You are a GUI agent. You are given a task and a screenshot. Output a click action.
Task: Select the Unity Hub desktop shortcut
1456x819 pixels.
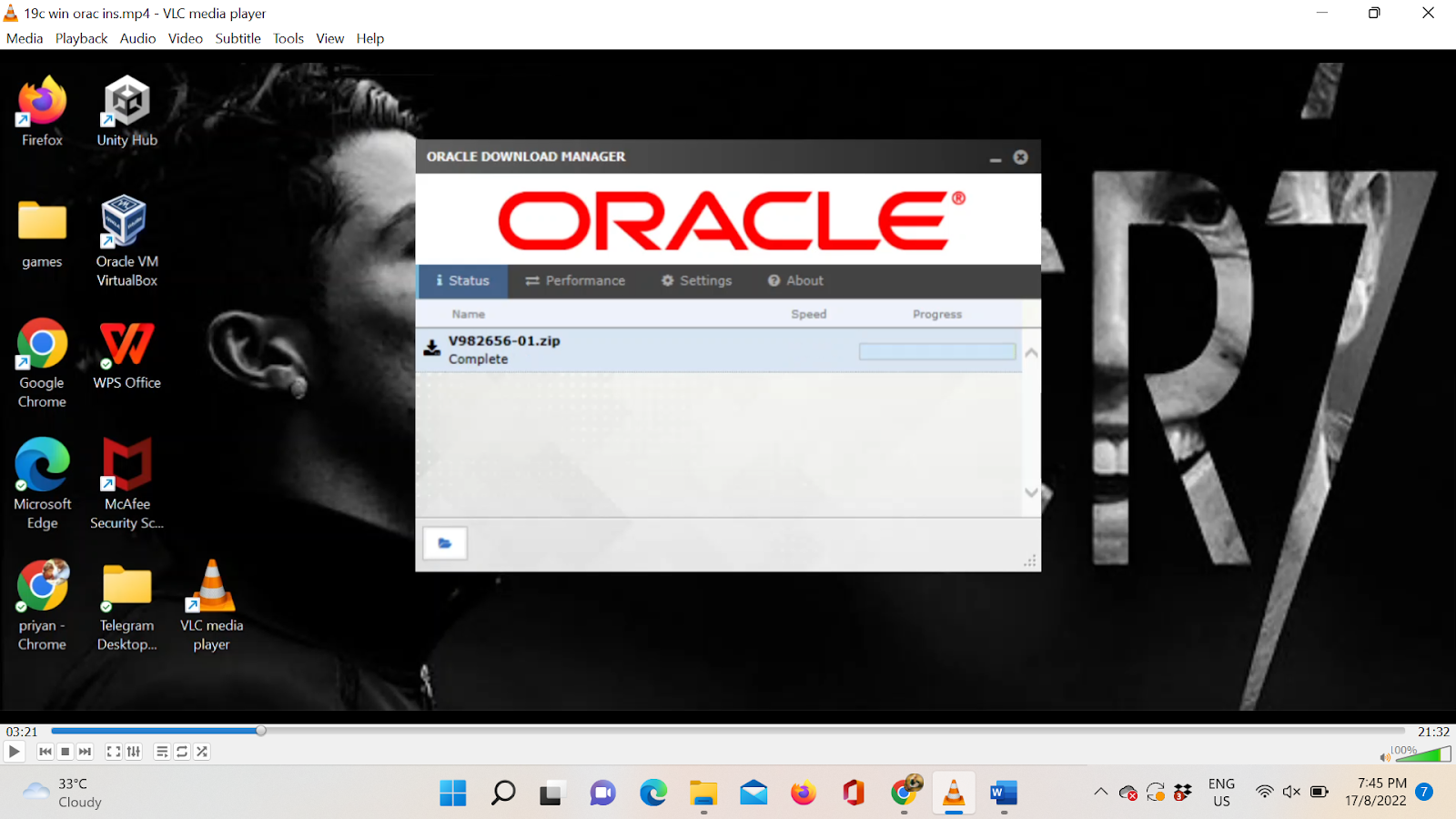coord(127,112)
